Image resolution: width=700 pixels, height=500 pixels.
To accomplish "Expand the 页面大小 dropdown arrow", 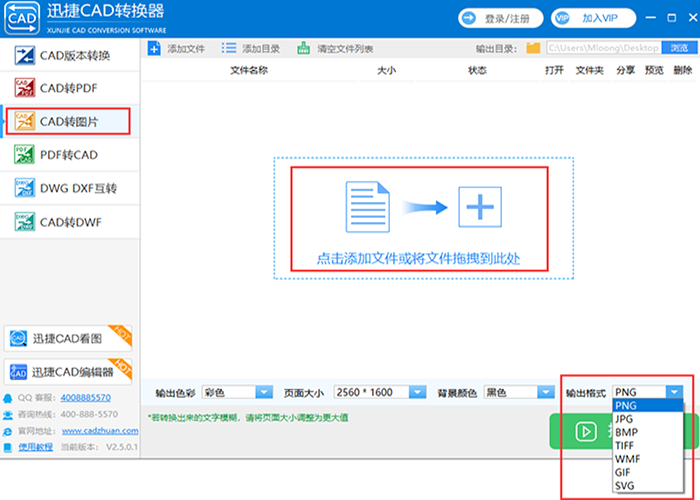I will pyautogui.click(x=417, y=392).
